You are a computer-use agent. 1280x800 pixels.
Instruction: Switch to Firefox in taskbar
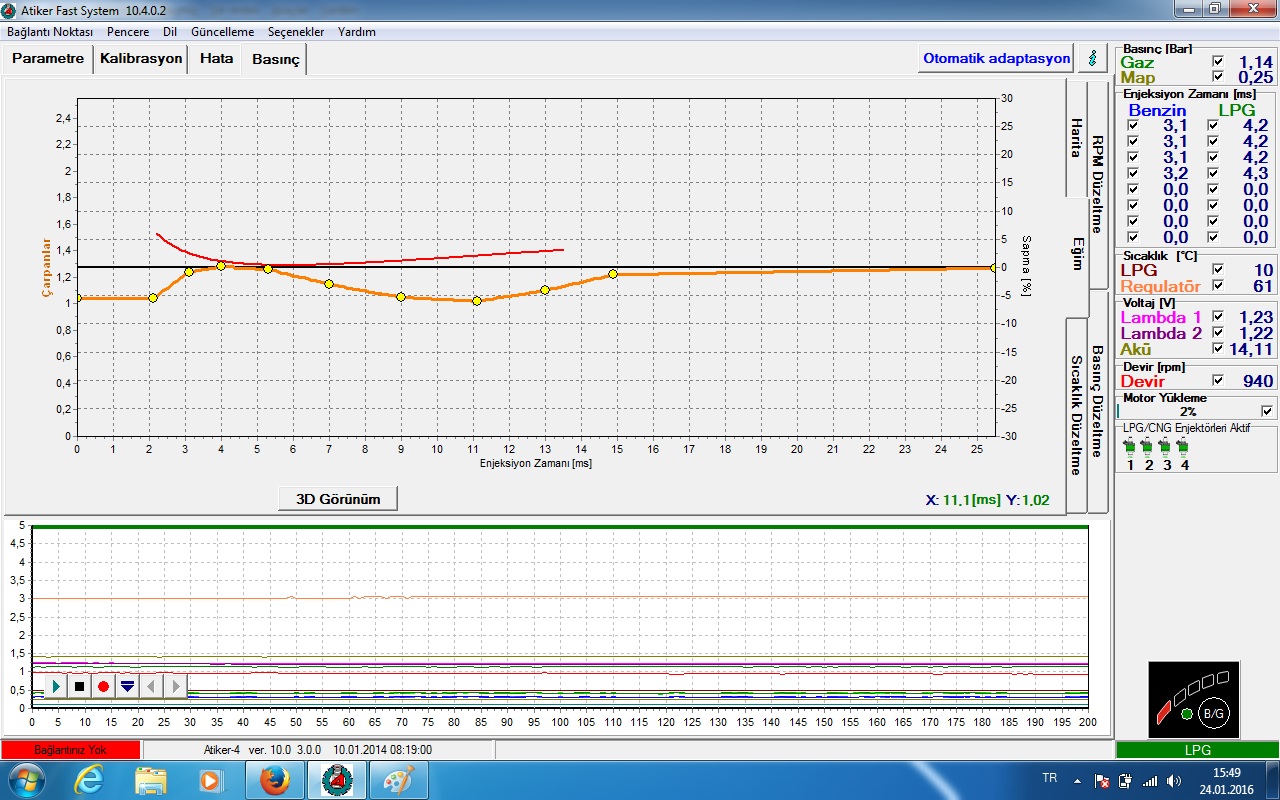point(275,780)
